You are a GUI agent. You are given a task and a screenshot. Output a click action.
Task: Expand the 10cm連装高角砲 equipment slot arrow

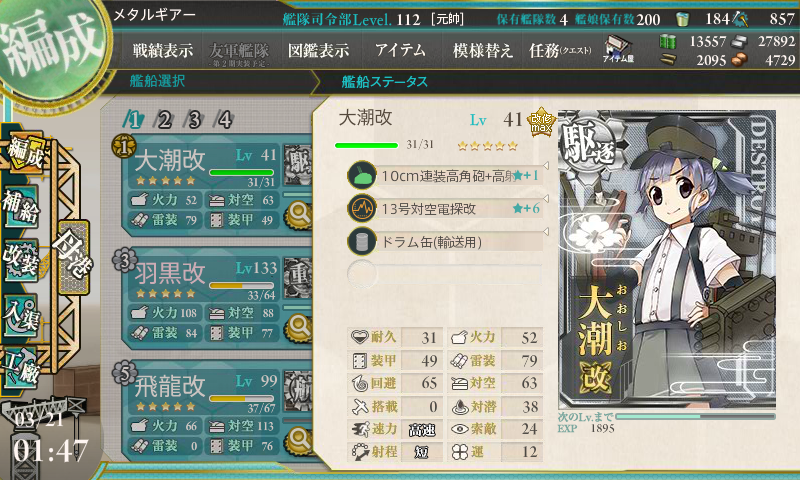pyautogui.click(x=545, y=166)
